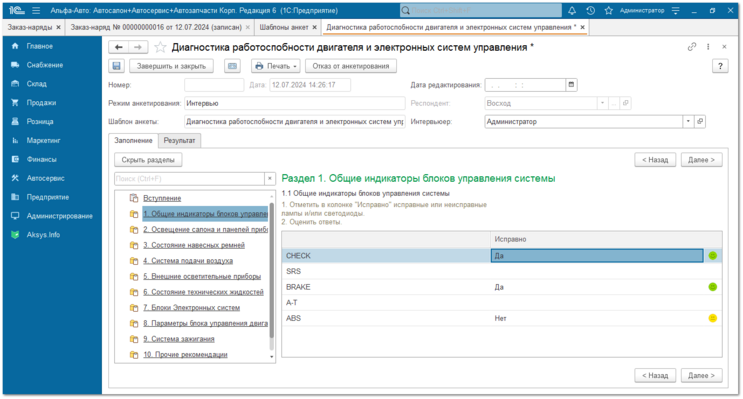Navigate back with the left arrow
This screenshot has height=399, width=743.
click(118, 47)
